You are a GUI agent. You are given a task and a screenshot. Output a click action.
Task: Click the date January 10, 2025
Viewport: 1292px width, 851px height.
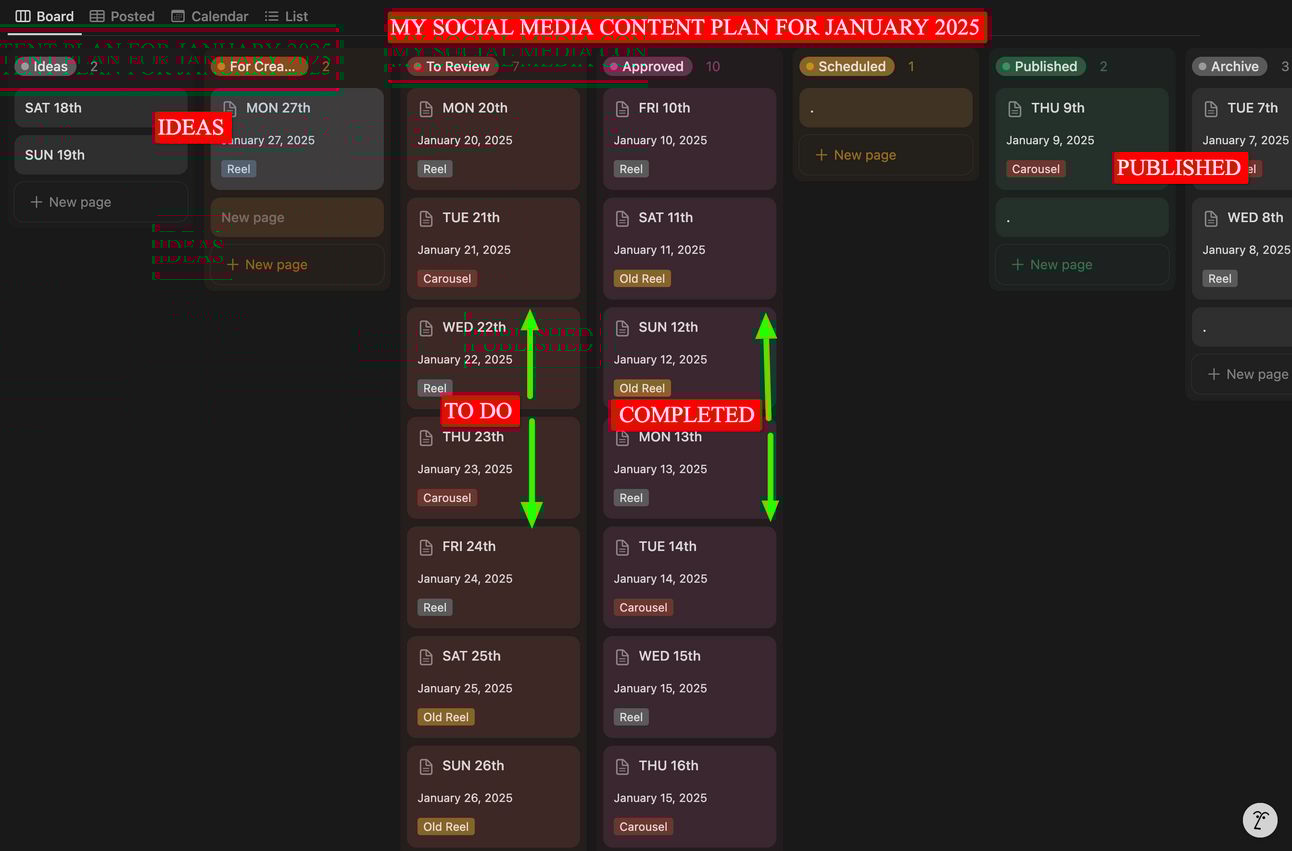point(661,140)
